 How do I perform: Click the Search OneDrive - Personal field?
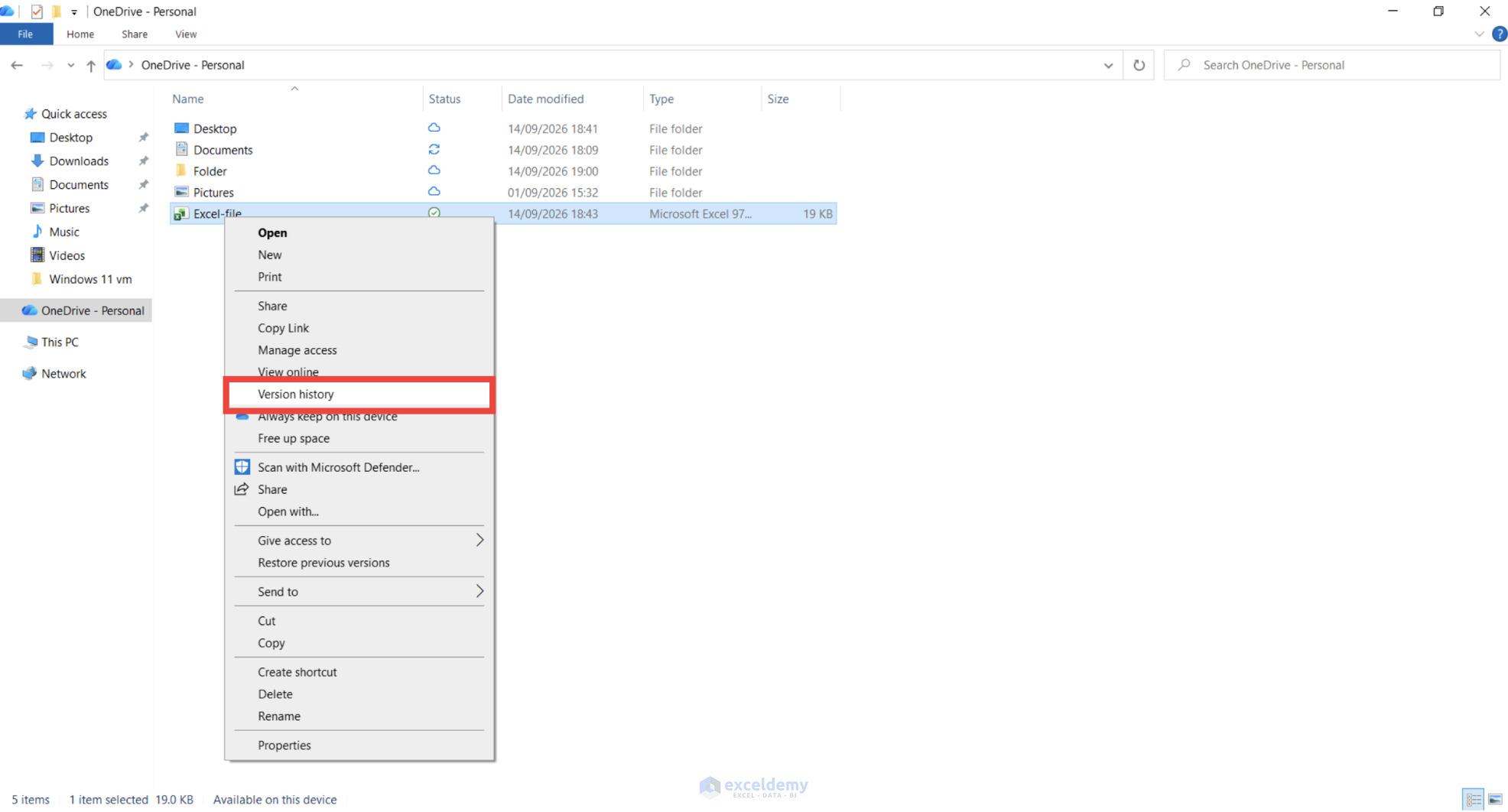coord(1332,65)
